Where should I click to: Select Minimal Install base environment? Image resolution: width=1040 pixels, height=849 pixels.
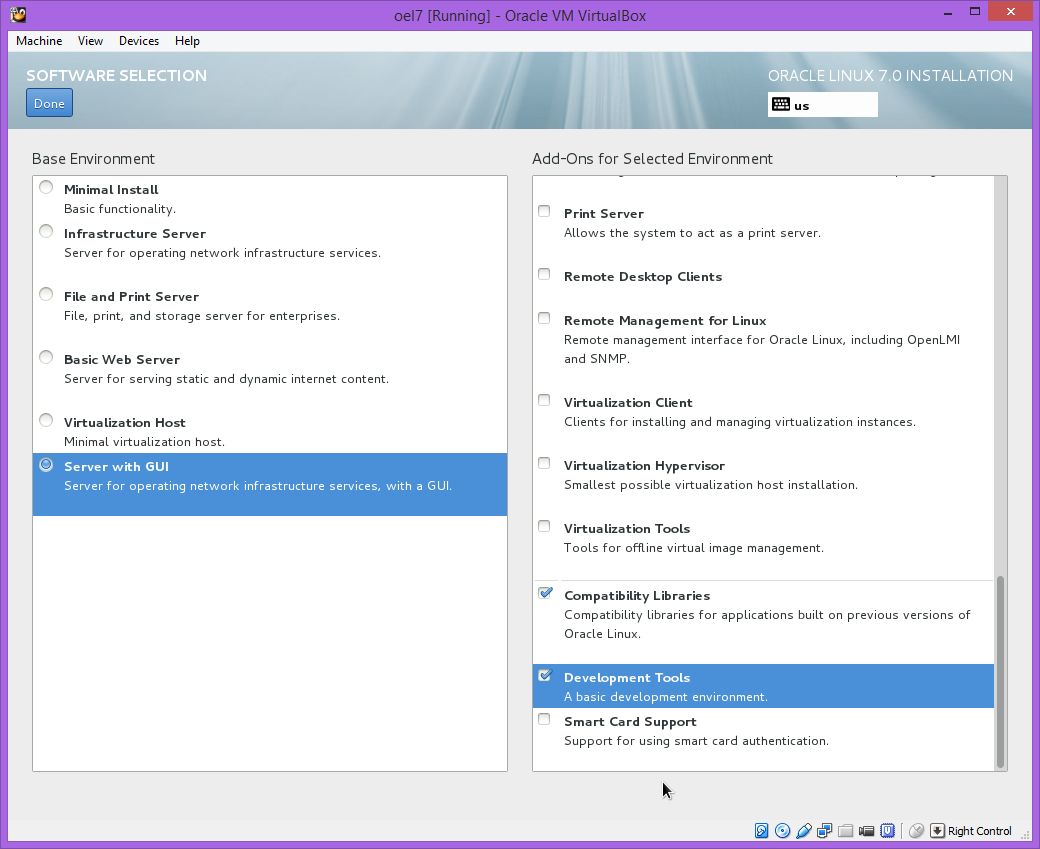click(46, 187)
